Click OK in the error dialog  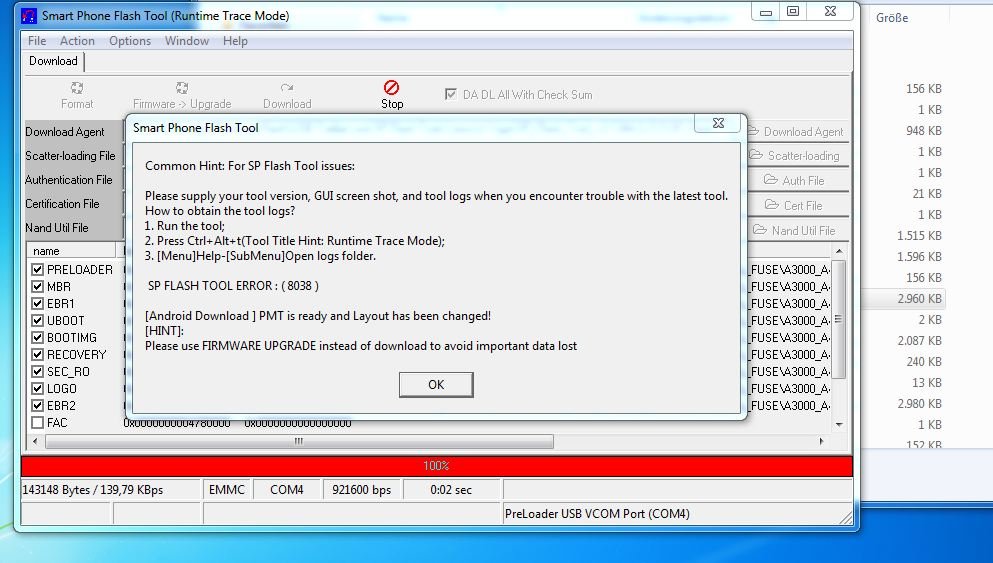click(436, 384)
